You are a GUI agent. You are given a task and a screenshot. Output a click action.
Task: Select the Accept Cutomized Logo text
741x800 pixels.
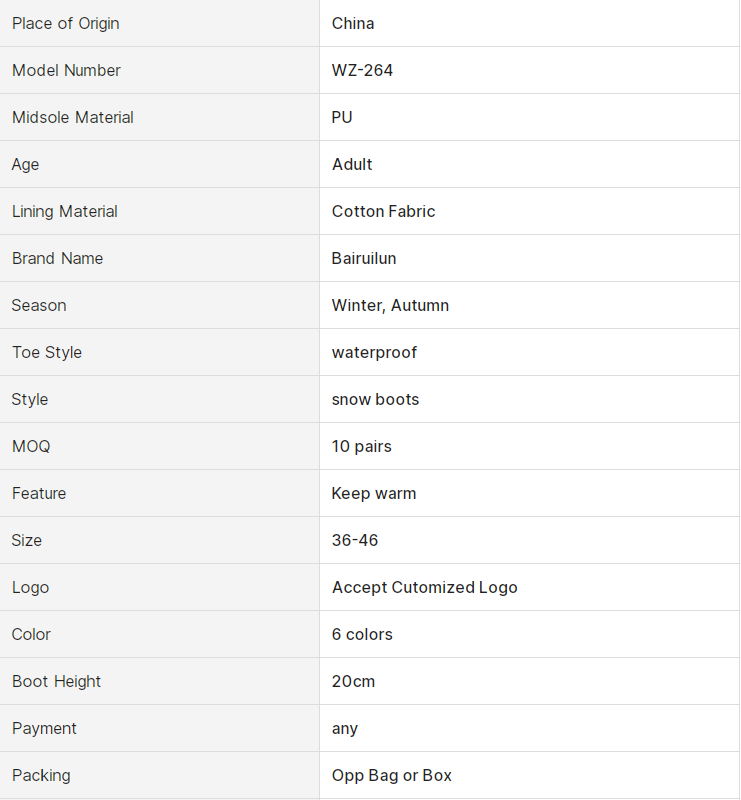click(x=424, y=587)
